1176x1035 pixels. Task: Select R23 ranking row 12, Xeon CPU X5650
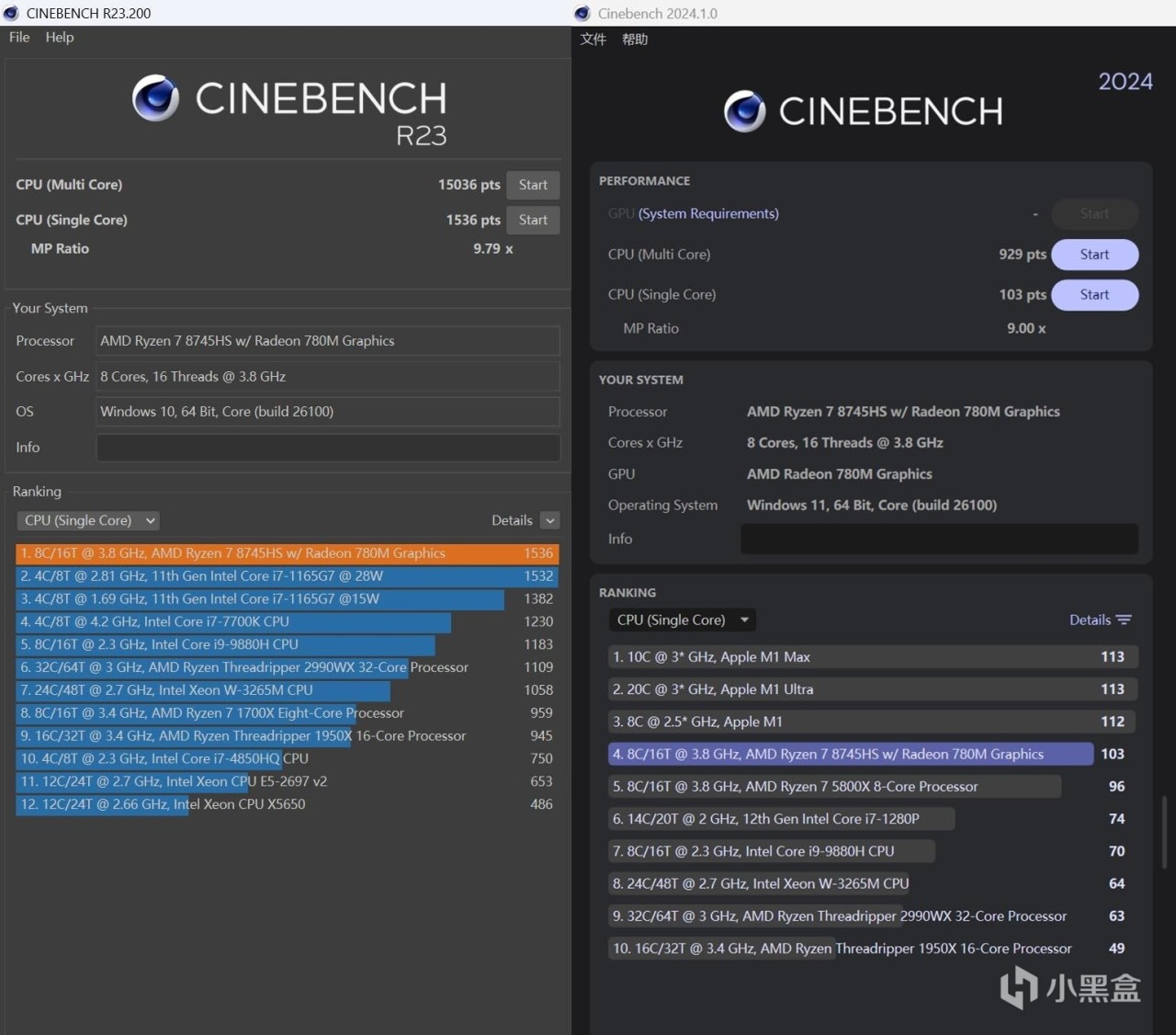click(287, 804)
